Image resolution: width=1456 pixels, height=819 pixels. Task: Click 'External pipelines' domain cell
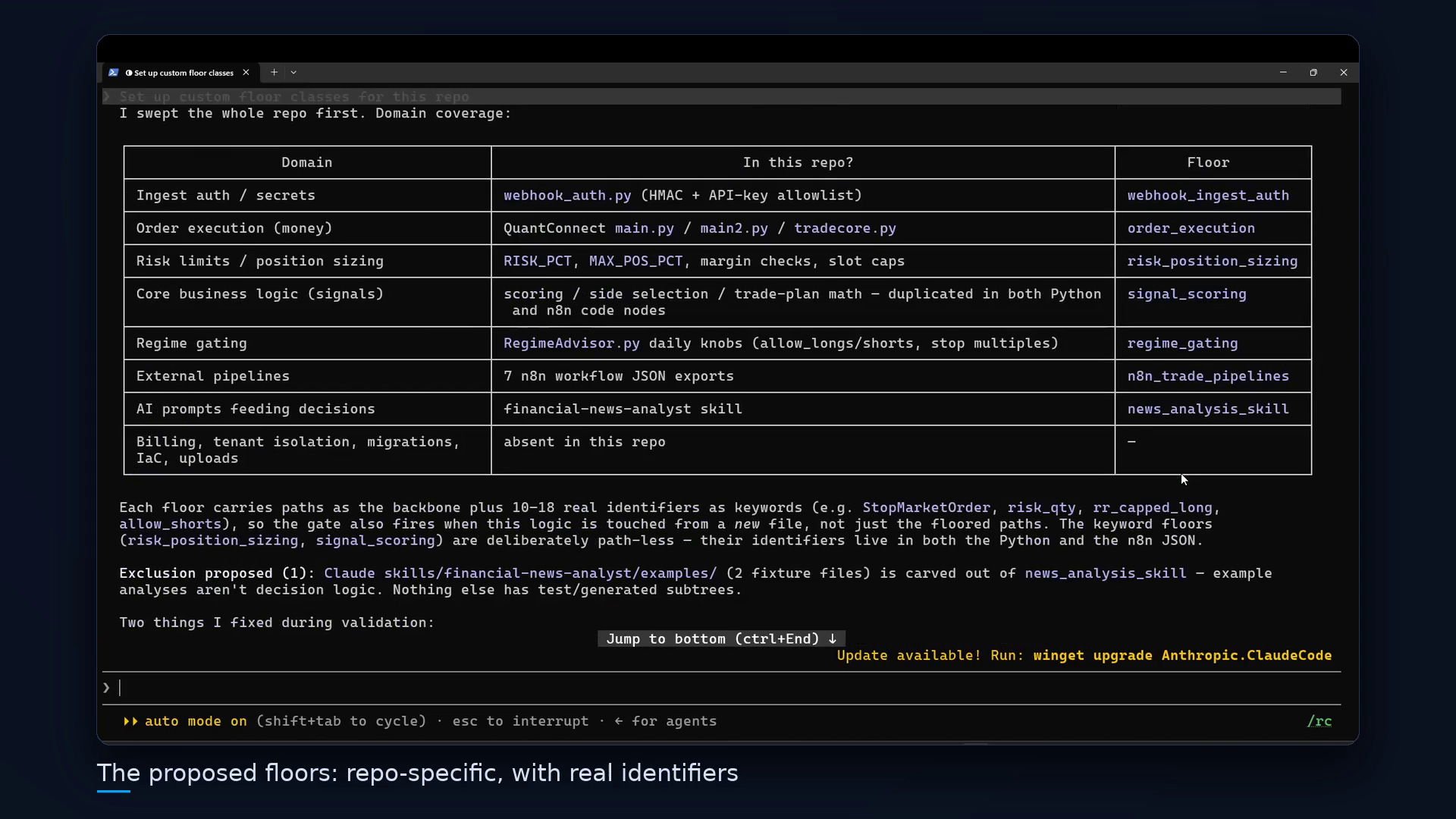click(x=307, y=376)
